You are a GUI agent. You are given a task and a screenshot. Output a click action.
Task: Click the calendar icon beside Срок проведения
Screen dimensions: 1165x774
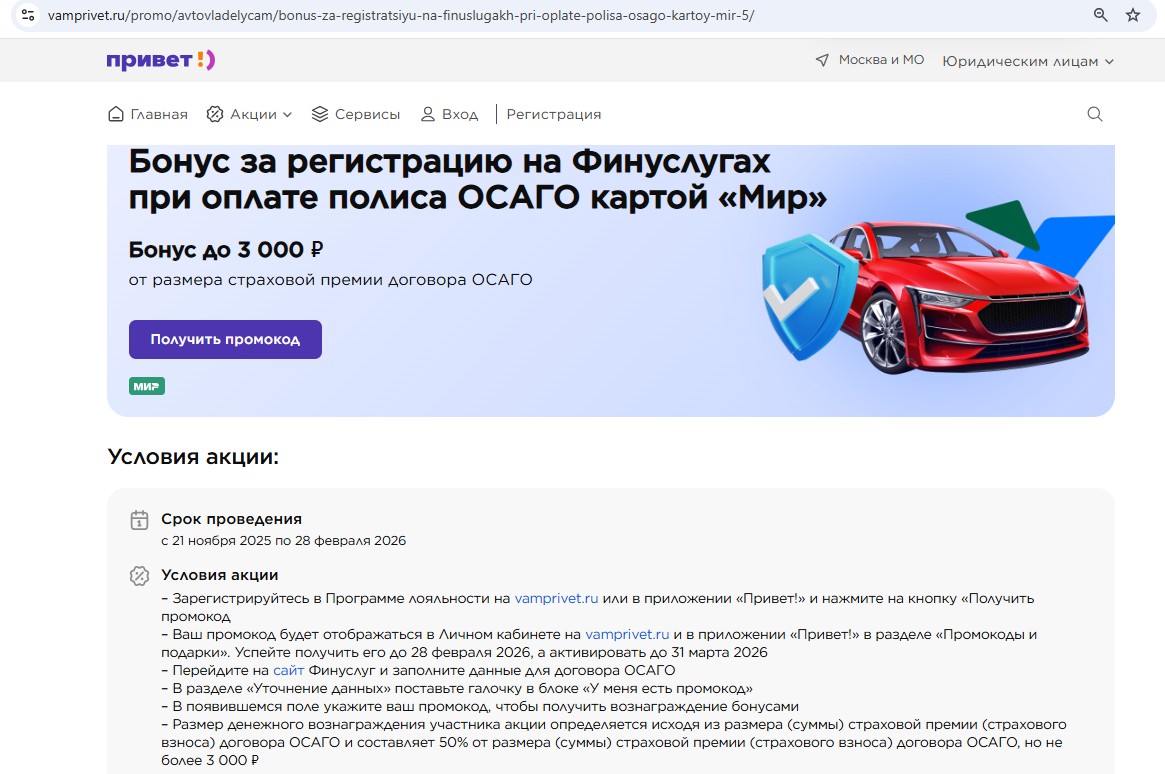pyautogui.click(x=140, y=520)
